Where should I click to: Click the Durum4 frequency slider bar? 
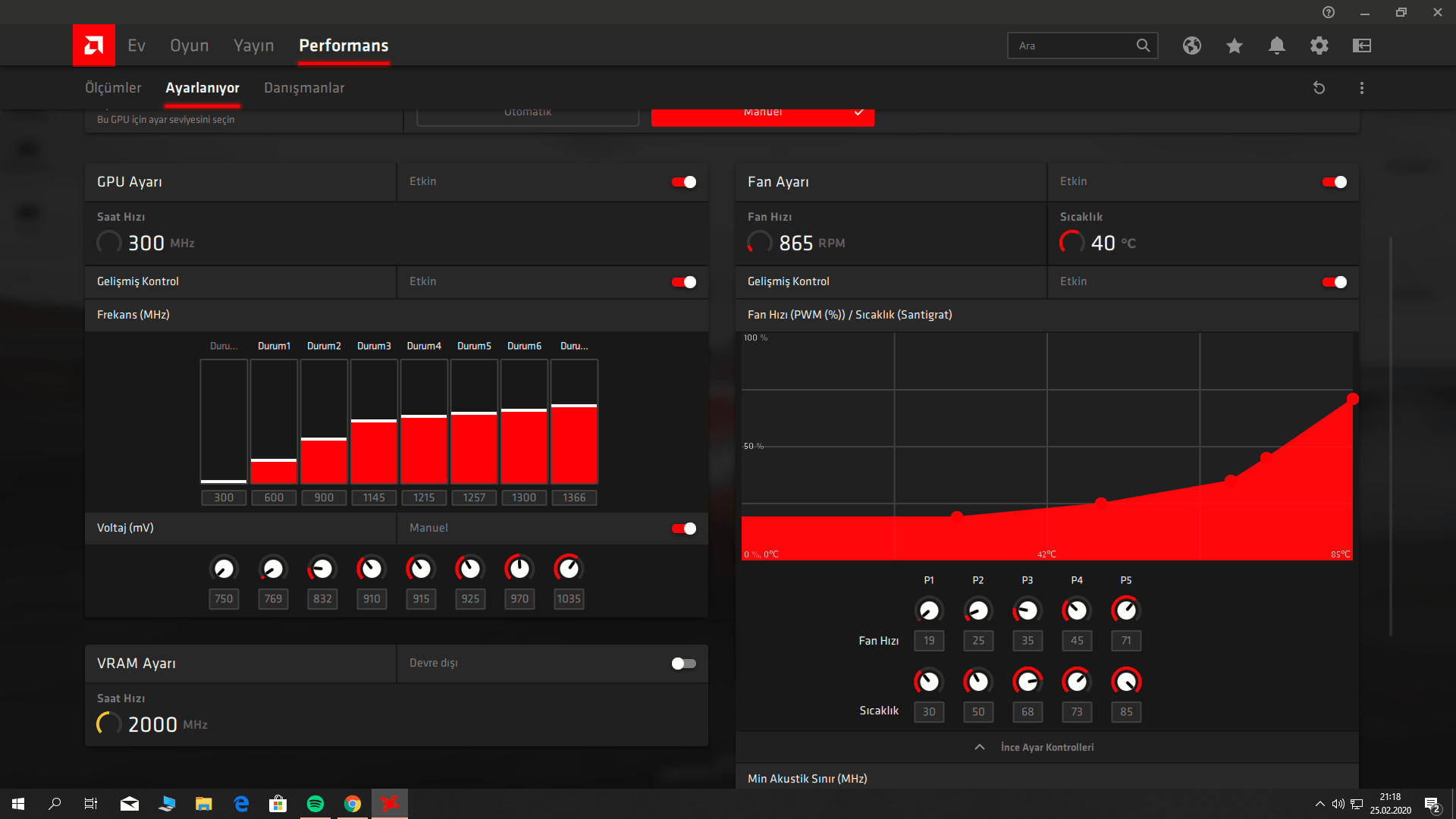click(x=424, y=422)
